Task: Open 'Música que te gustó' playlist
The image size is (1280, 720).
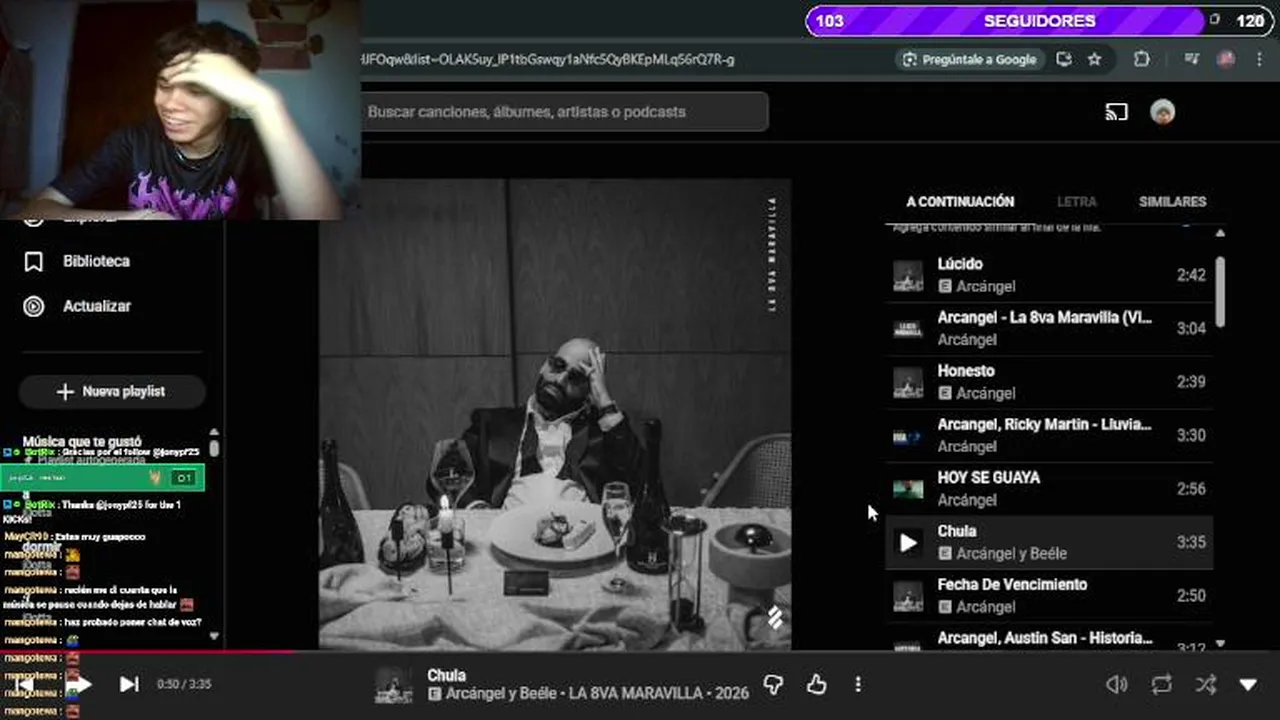Action: (x=82, y=441)
